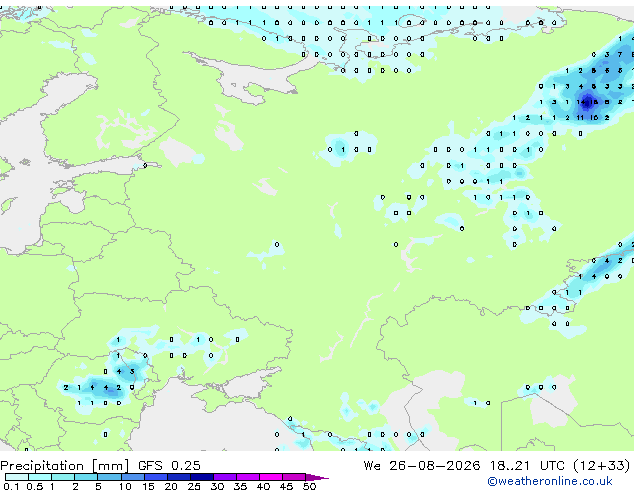Click the 'Precipitation [mm]' title text
The height and width of the screenshot is (490, 634).
click(65, 466)
